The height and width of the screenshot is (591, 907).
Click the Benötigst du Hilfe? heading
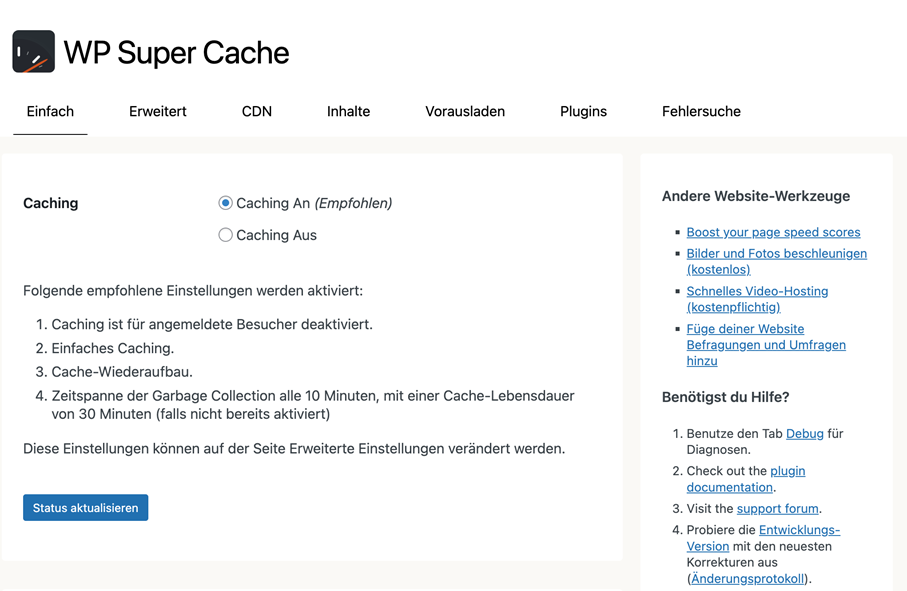725,397
